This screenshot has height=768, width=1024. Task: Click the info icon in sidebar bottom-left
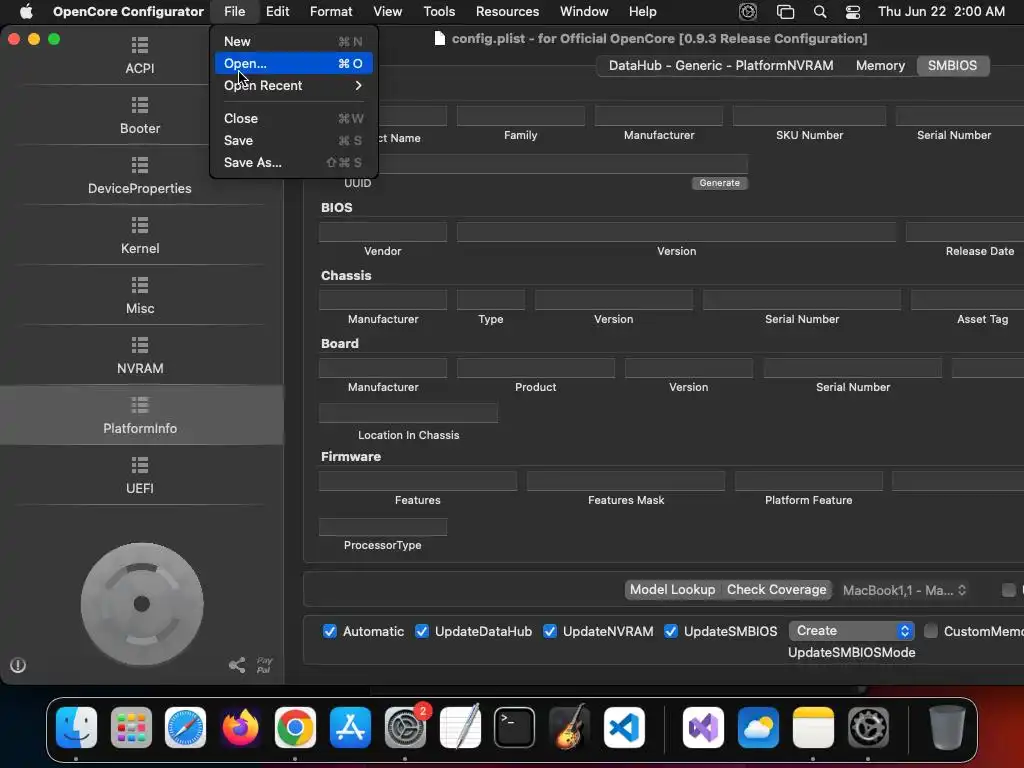[18, 665]
